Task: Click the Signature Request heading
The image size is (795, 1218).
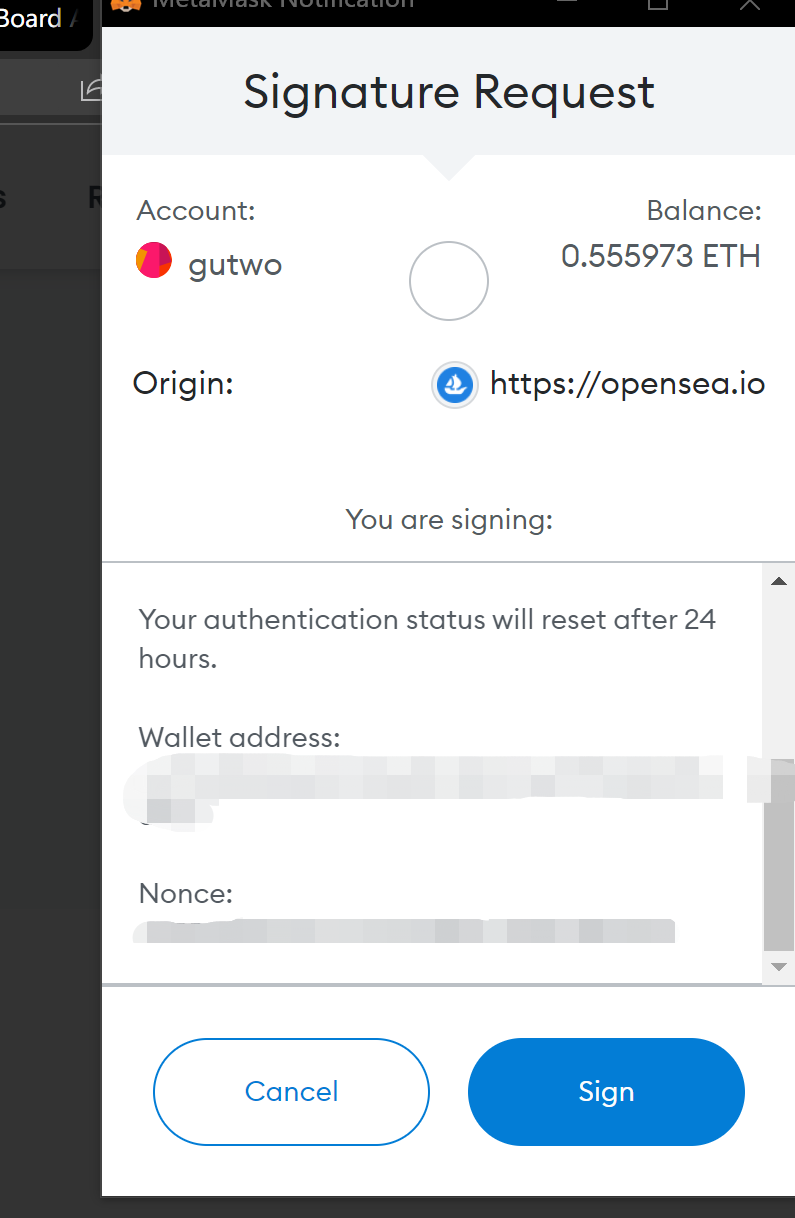Action: [449, 92]
